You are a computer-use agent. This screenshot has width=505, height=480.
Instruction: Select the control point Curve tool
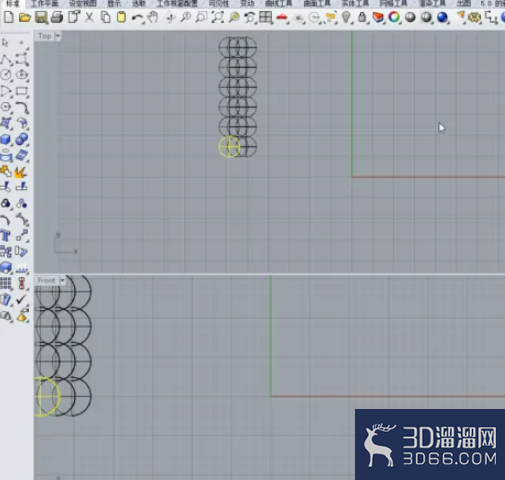coord(22,59)
